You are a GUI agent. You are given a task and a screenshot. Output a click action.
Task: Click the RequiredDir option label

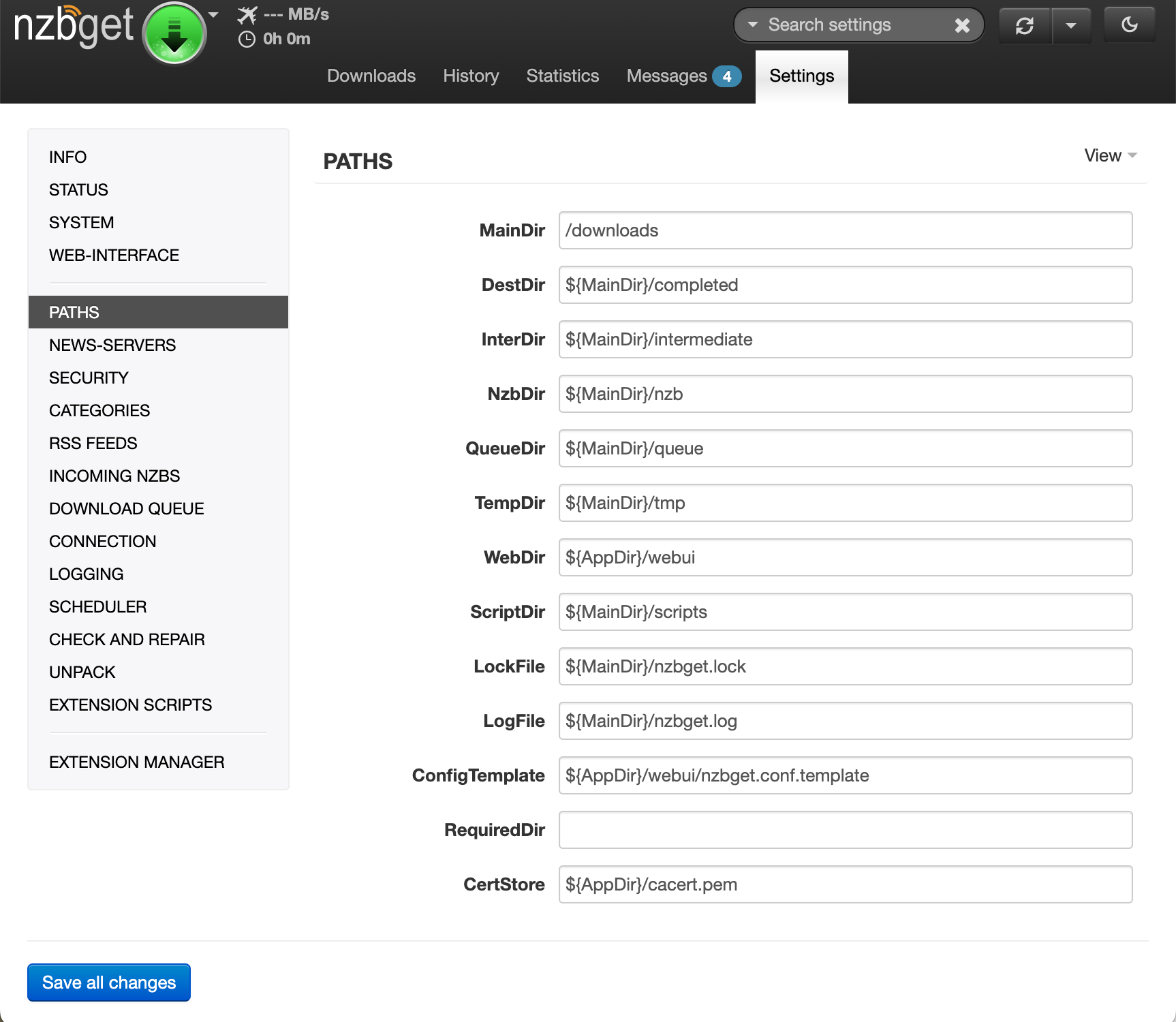[x=495, y=830]
